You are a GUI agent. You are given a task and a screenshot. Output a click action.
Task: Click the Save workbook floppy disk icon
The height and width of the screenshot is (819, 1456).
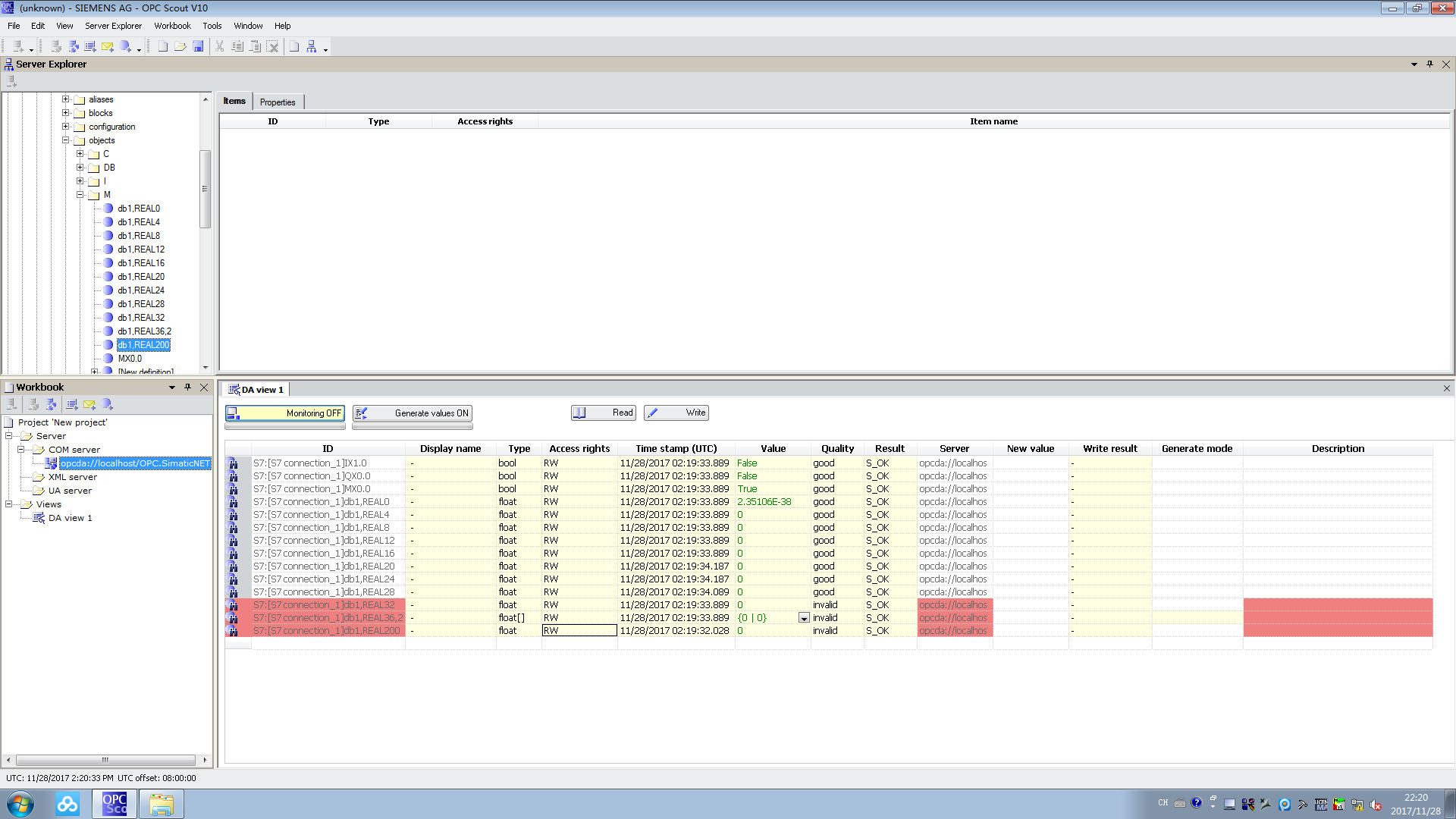(198, 47)
